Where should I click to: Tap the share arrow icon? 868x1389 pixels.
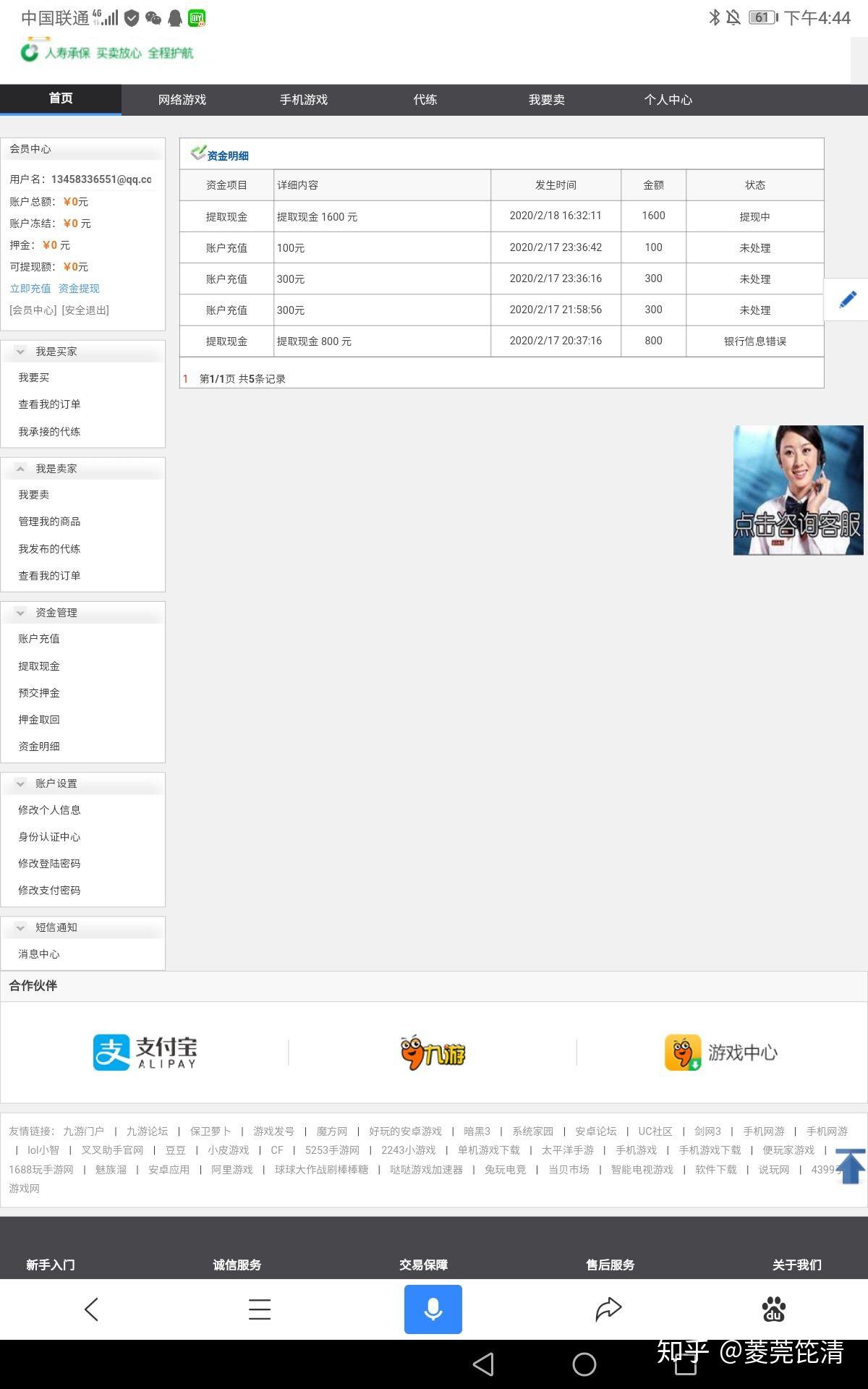[608, 1309]
